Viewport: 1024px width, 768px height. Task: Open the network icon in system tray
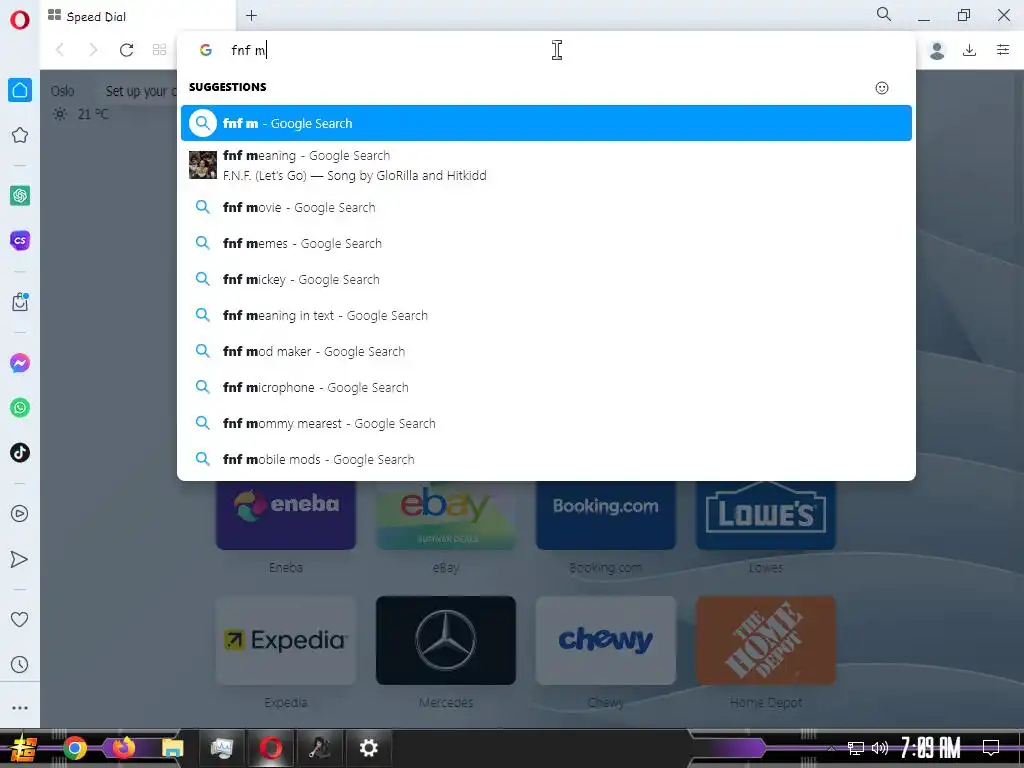pos(856,748)
